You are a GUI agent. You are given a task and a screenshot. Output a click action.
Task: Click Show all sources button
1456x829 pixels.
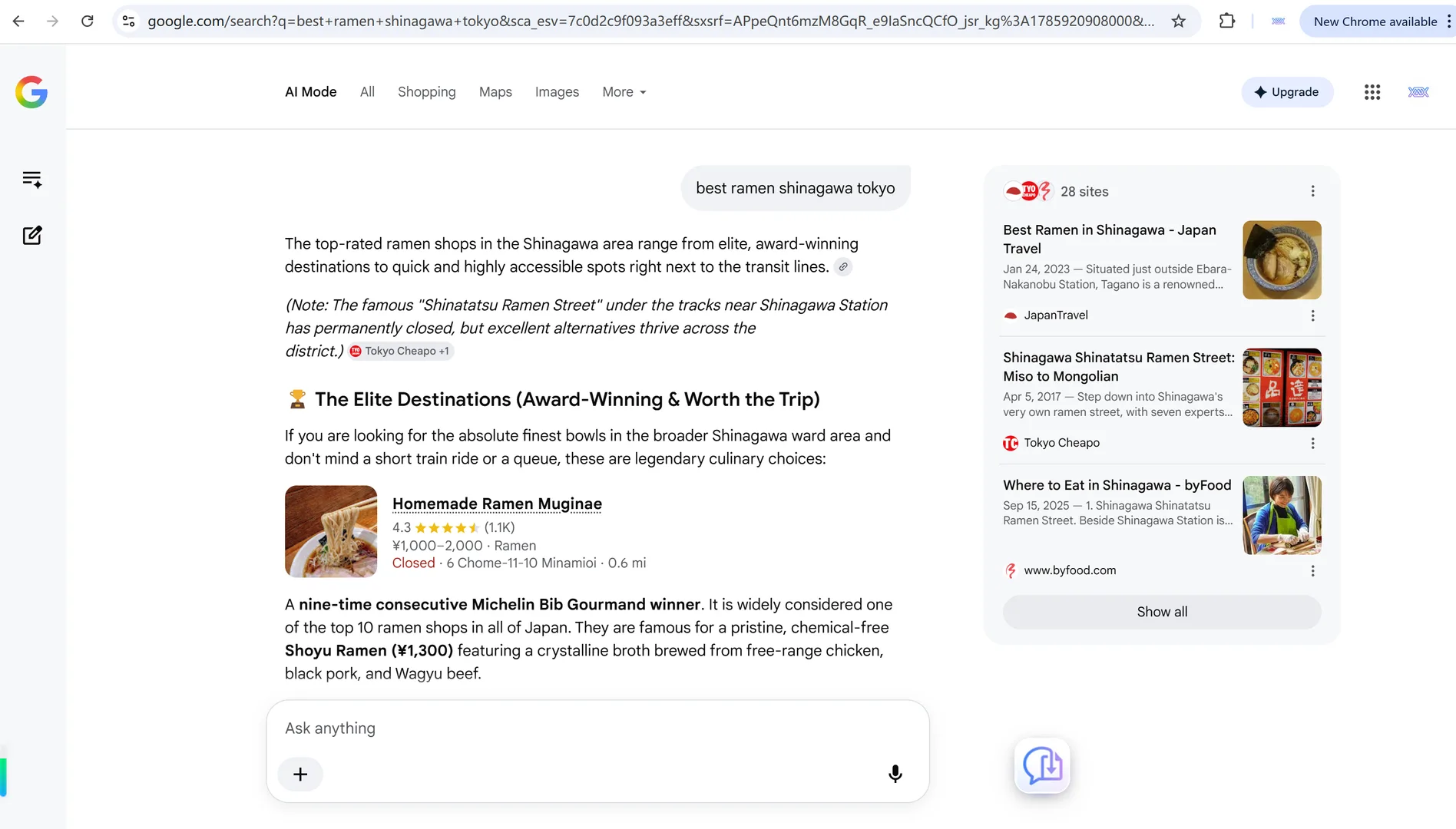point(1162,612)
